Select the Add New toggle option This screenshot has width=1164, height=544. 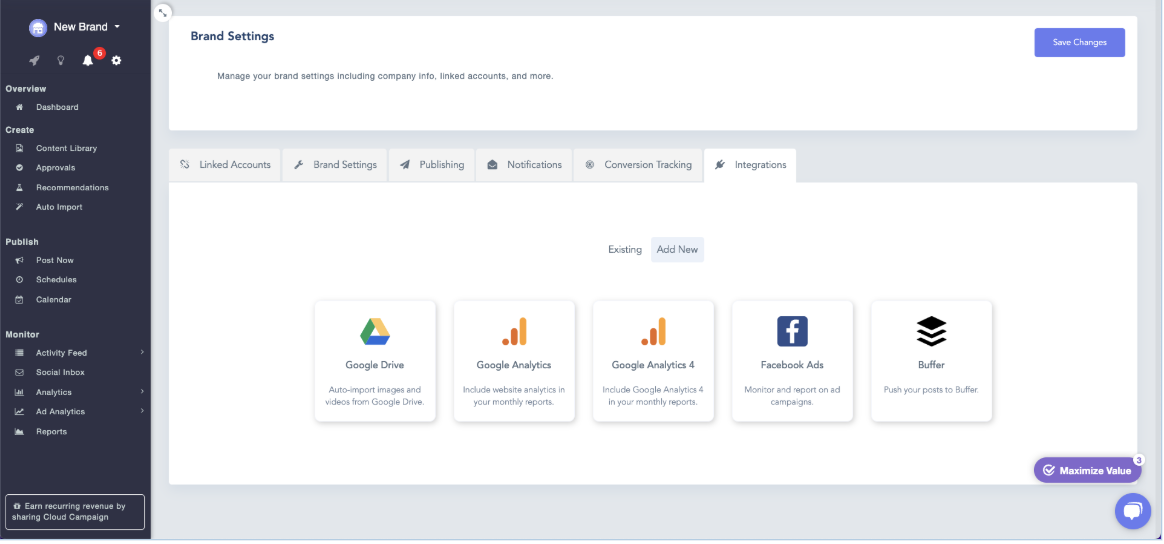tap(677, 250)
